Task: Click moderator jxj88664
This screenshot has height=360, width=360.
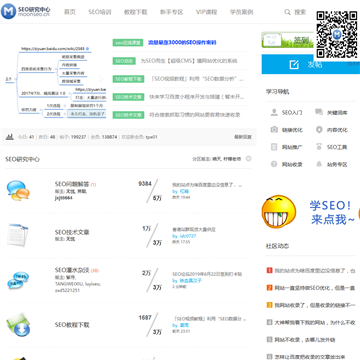Action: point(64,198)
